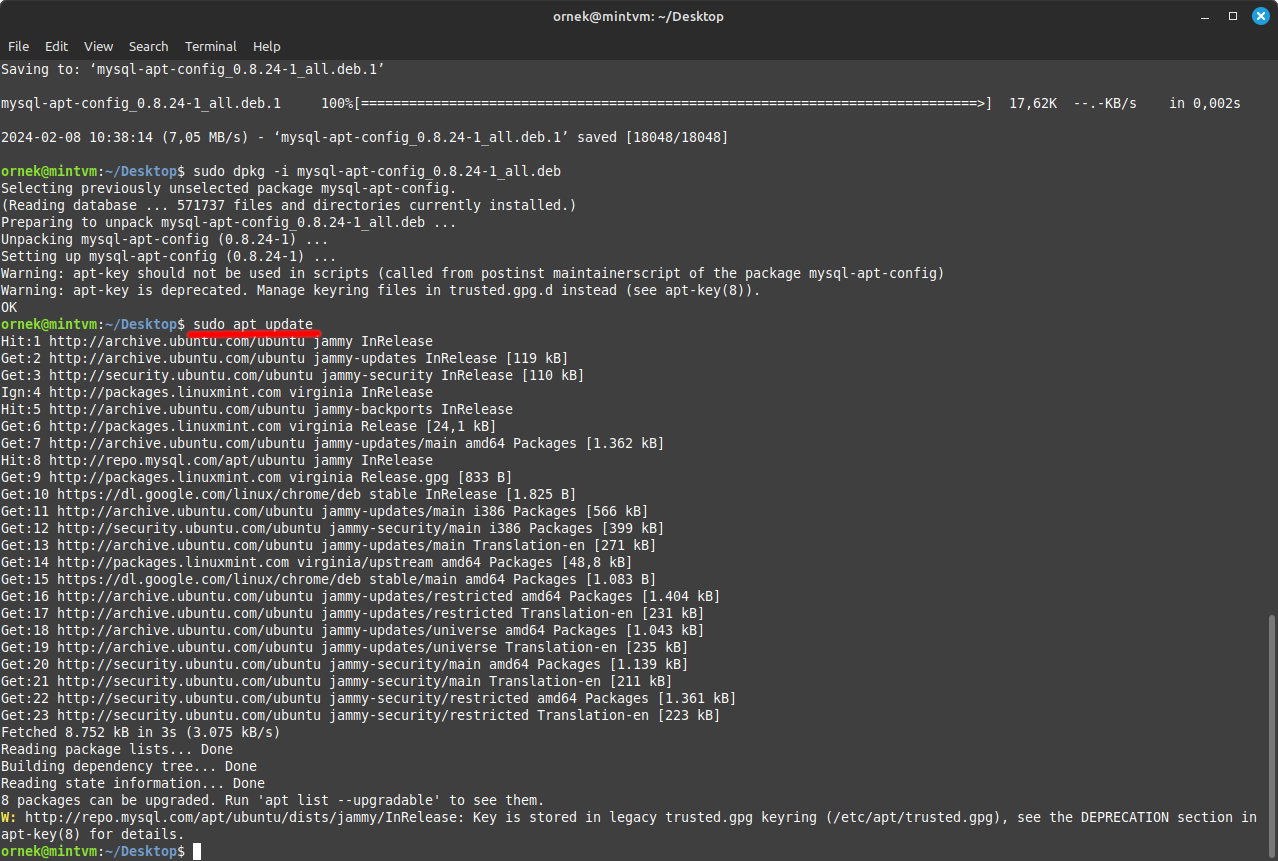The height and width of the screenshot is (861, 1278).
Task: Open the File menu
Action: pyautogui.click(x=18, y=46)
